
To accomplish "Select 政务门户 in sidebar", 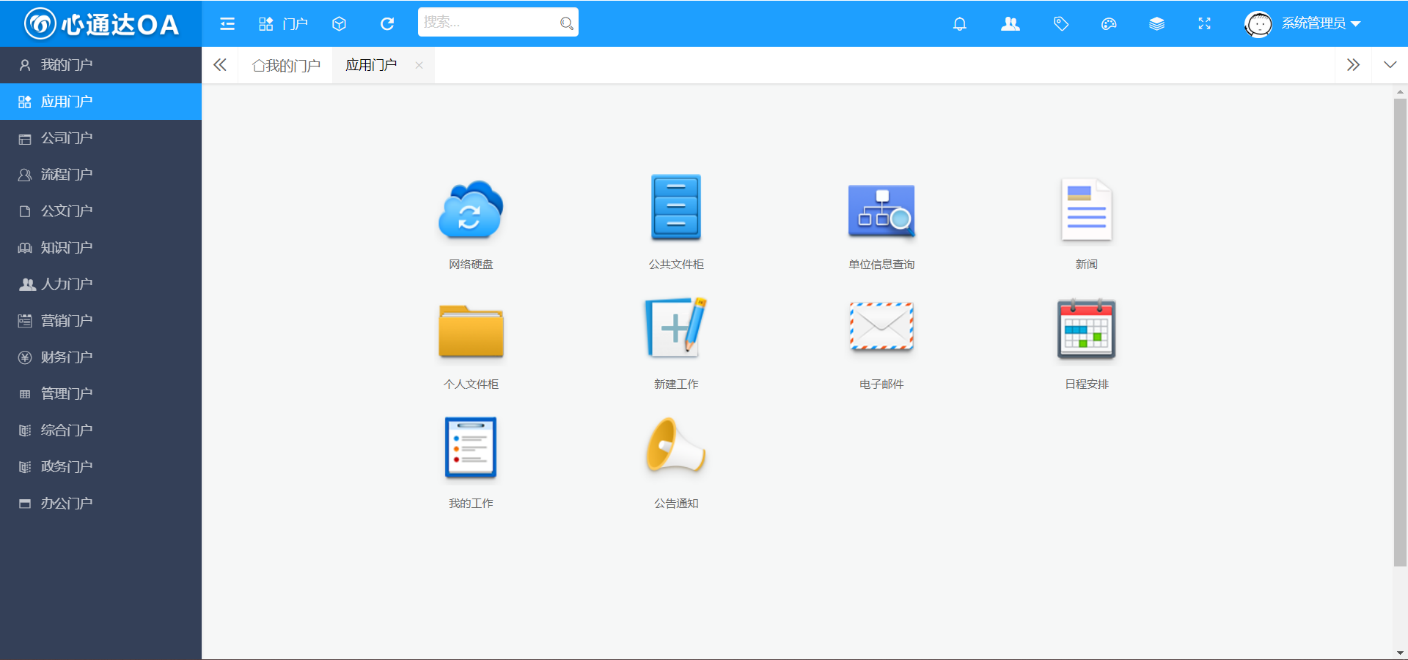I will pyautogui.click(x=101, y=467).
